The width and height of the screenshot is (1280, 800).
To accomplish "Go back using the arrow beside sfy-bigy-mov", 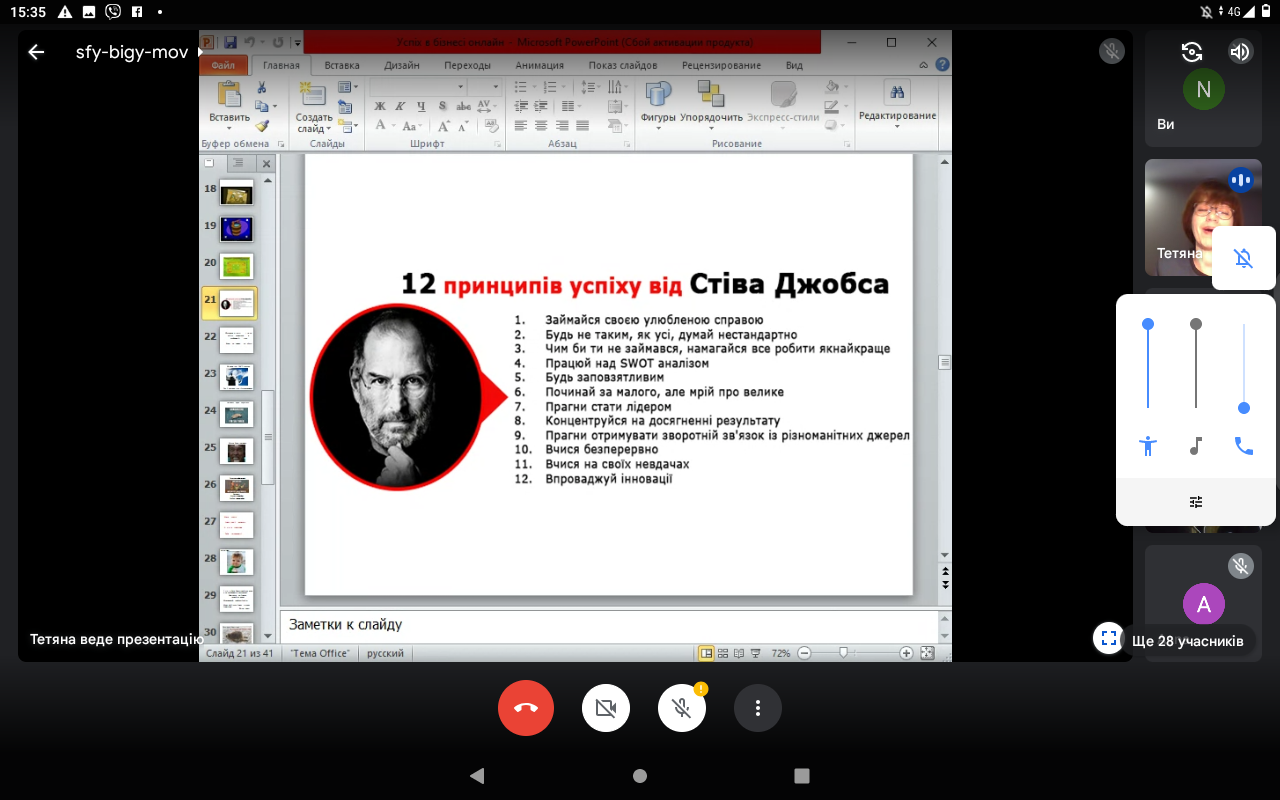I will pos(37,52).
